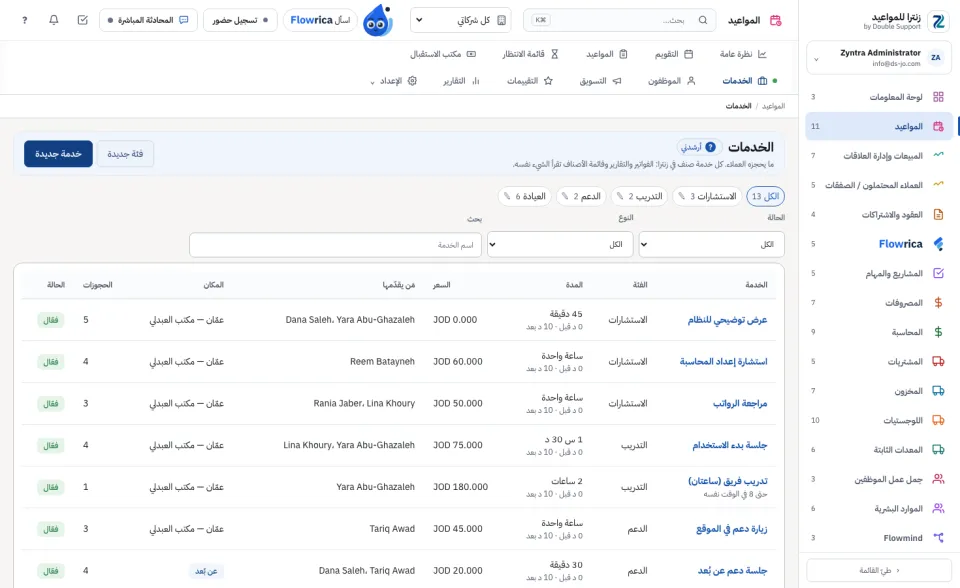The image size is (960, 588).
Task: Edit the التدريب category pencil icon
Action: pyautogui.click(x=620, y=196)
